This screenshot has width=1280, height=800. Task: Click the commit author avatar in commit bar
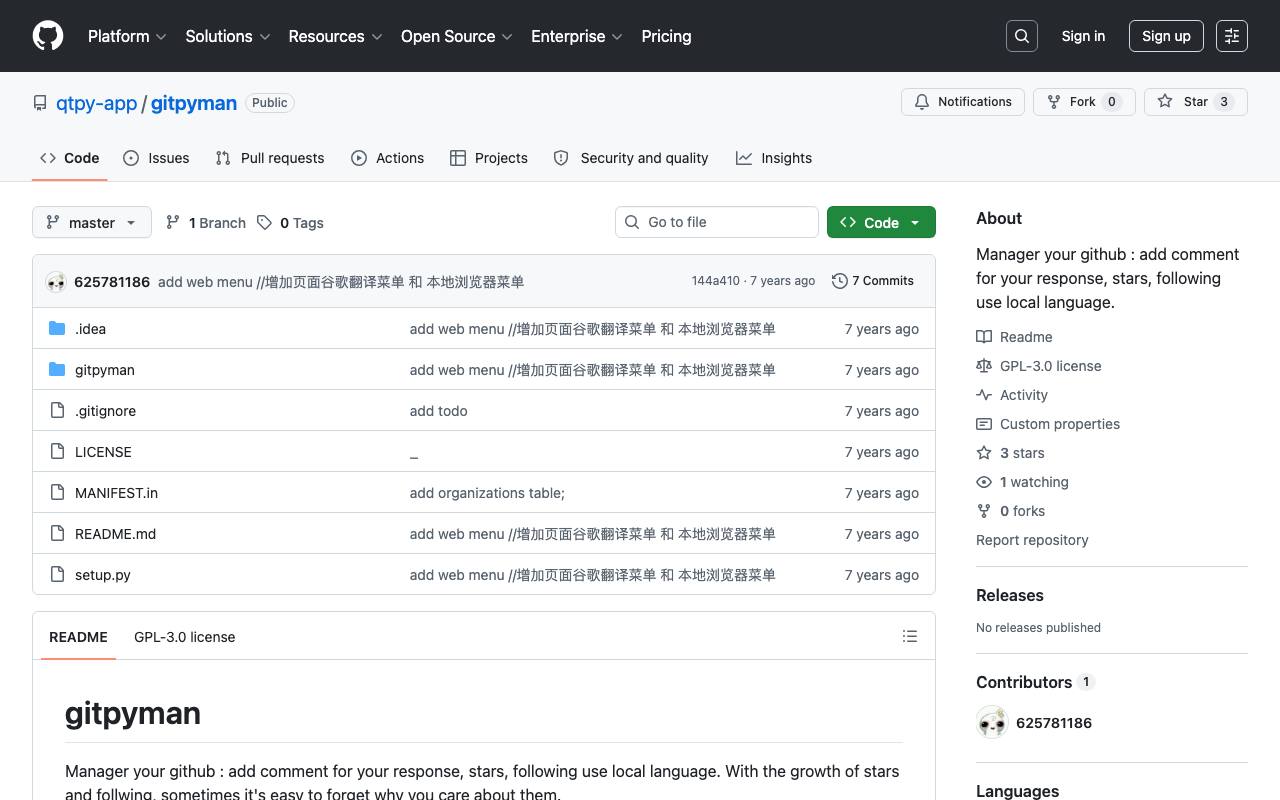56,282
